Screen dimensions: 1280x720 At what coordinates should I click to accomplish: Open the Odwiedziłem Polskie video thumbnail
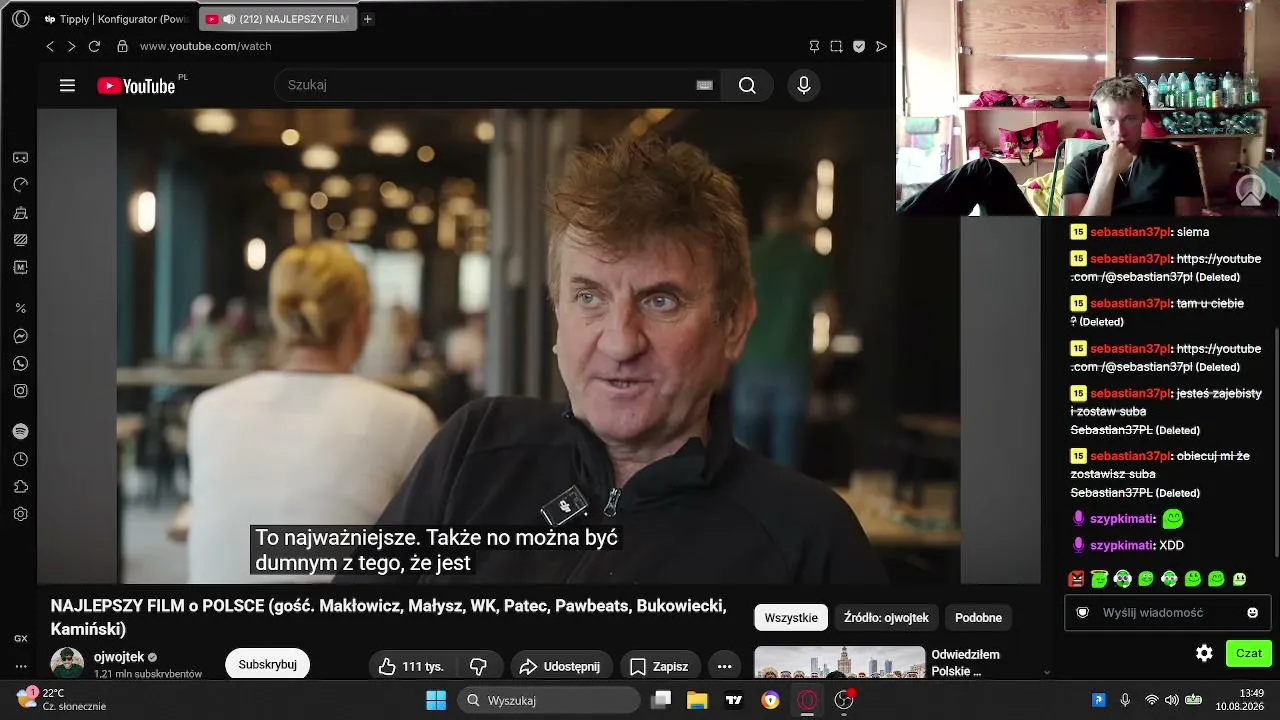coord(840,663)
